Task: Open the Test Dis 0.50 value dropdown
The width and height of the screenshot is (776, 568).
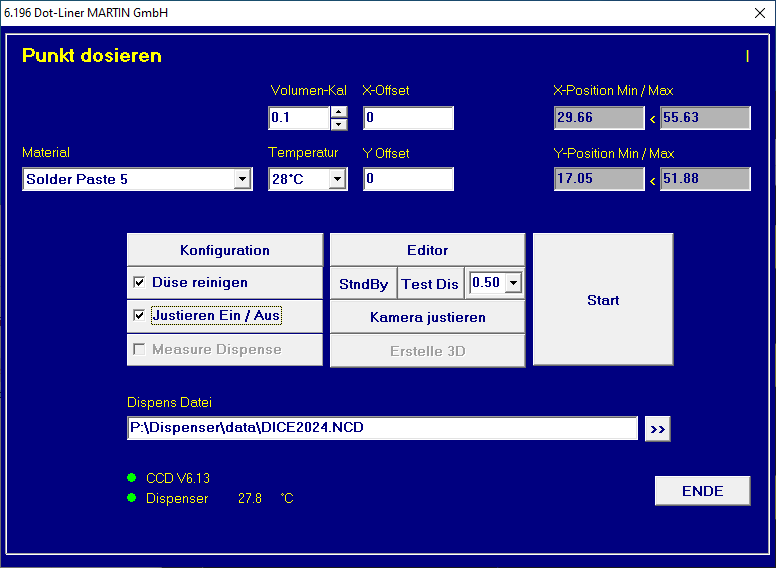Action: click(x=514, y=284)
